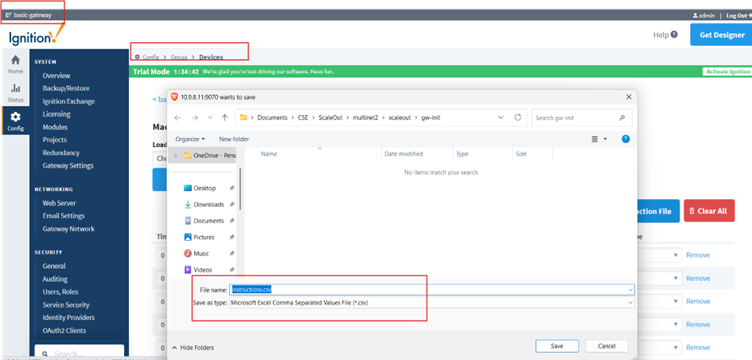
Task: Click the red Clear All button
Action: (x=709, y=211)
